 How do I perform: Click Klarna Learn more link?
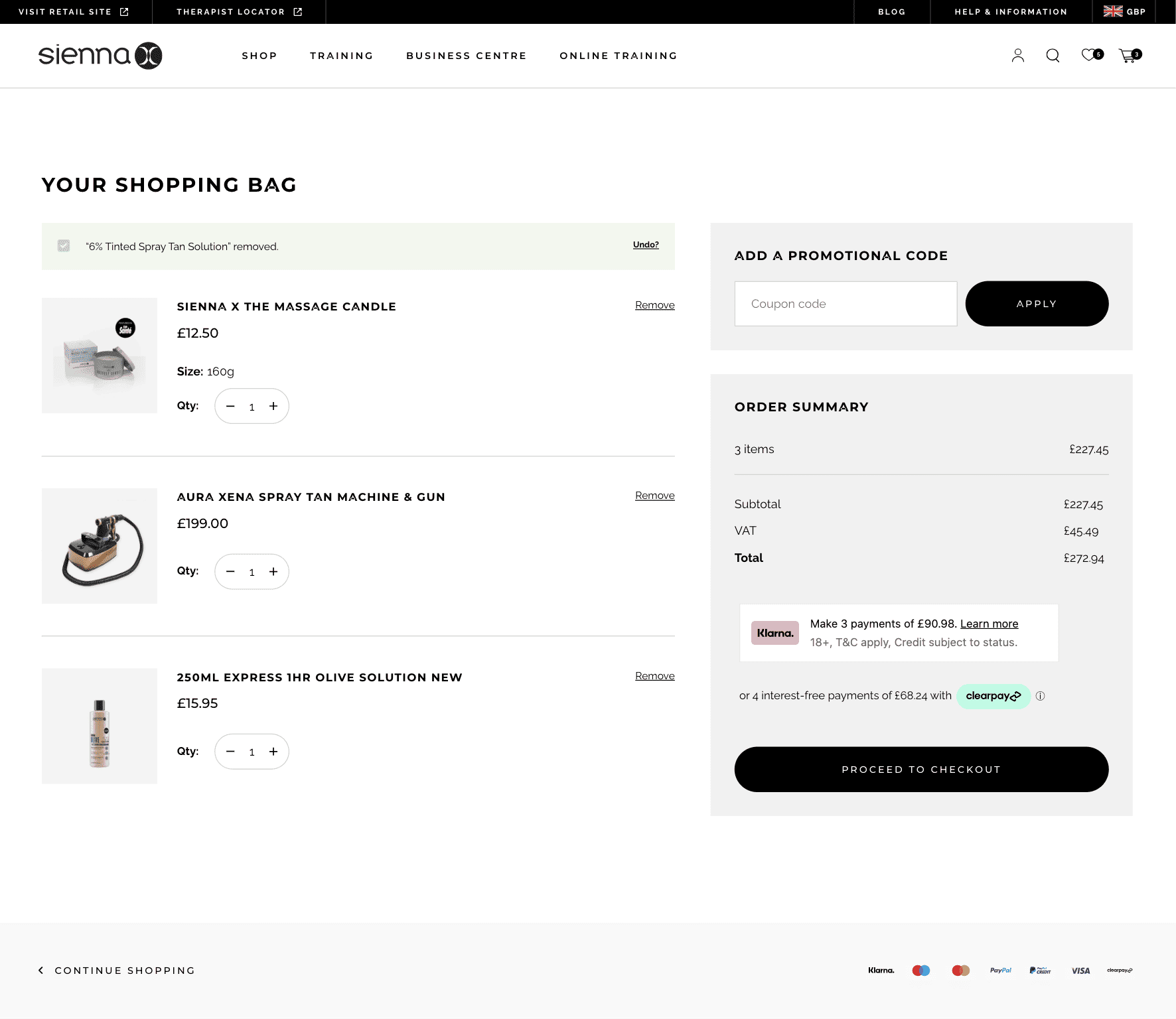pos(989,624)
